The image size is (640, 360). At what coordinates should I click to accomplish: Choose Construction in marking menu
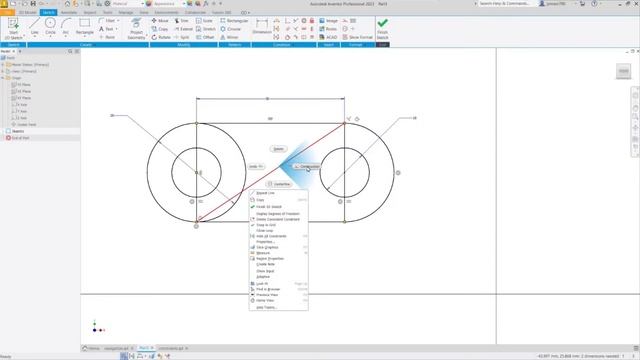pyautogui.click(x=307, y=167)
